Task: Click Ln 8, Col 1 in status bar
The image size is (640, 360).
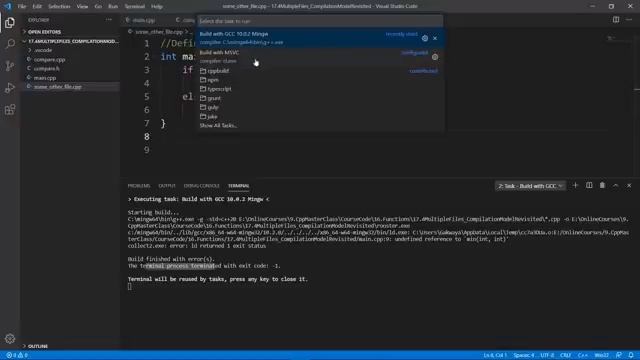Action: [495, 355]
